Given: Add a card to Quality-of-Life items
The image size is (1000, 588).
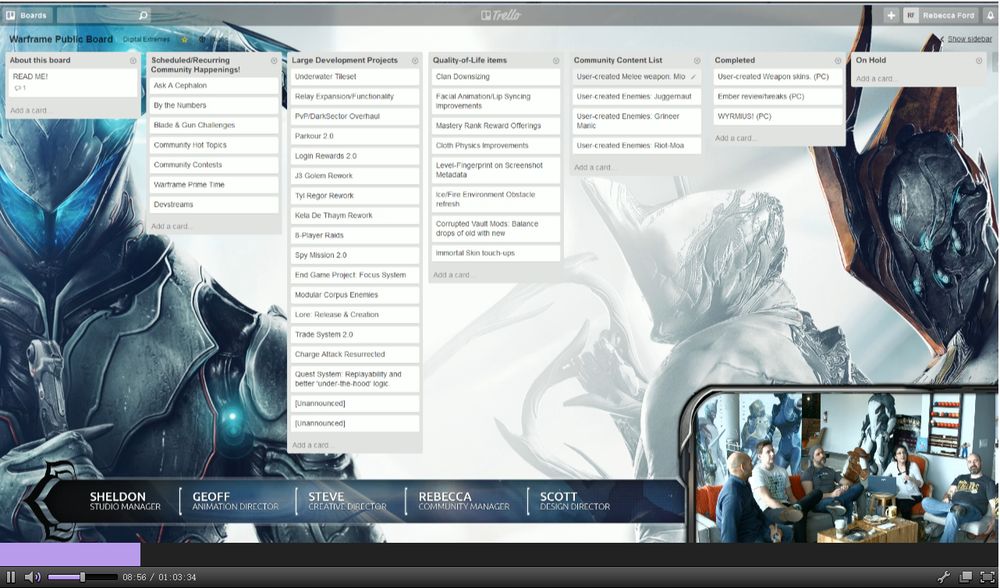Looking at the screenshot, I should pyautogui.click(x=452, y=275).
